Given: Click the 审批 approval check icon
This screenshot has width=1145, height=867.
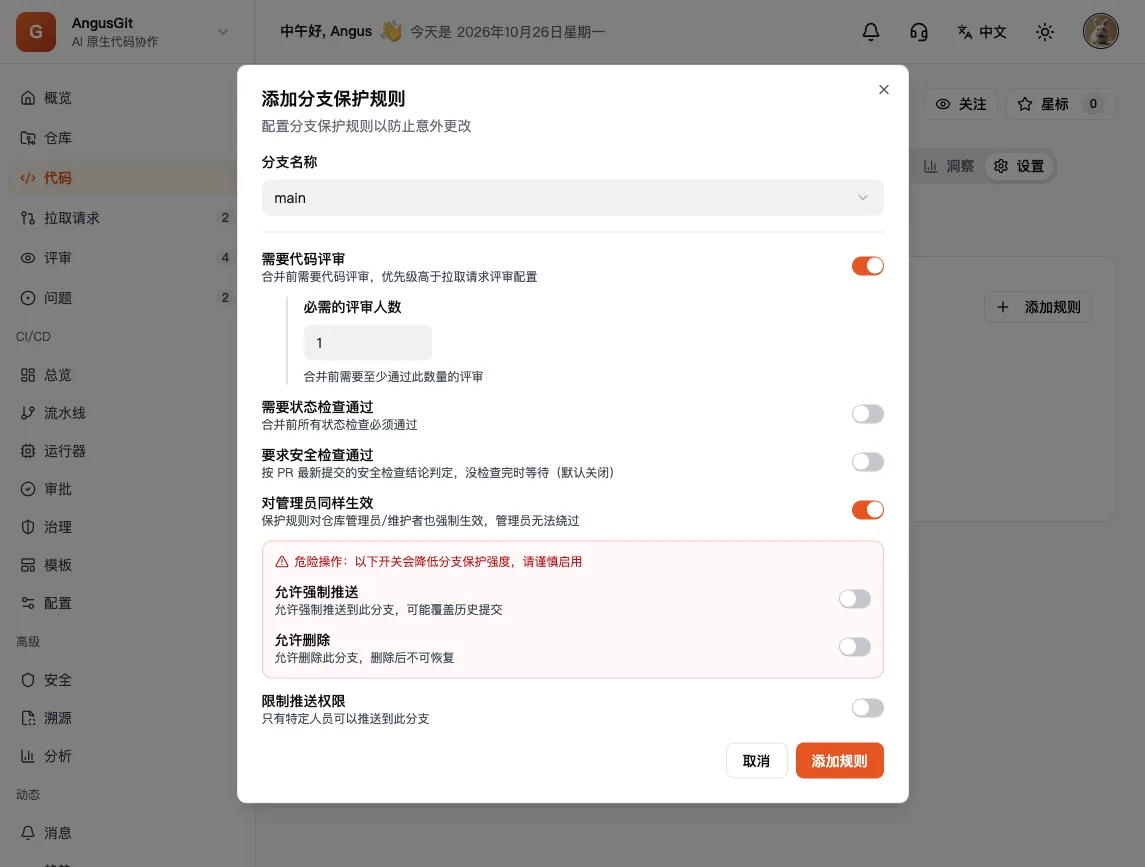Looking at the screenshot, I should pos(28,489).
